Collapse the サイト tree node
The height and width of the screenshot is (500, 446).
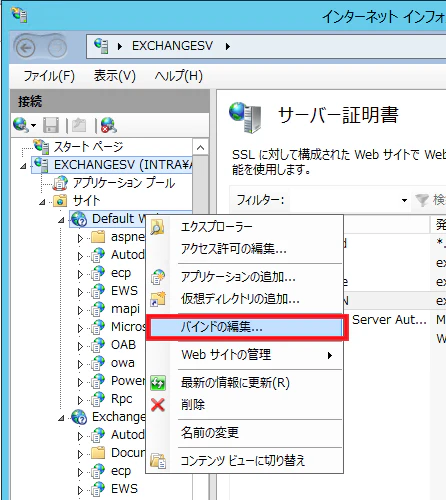click(x=42, y=202)
